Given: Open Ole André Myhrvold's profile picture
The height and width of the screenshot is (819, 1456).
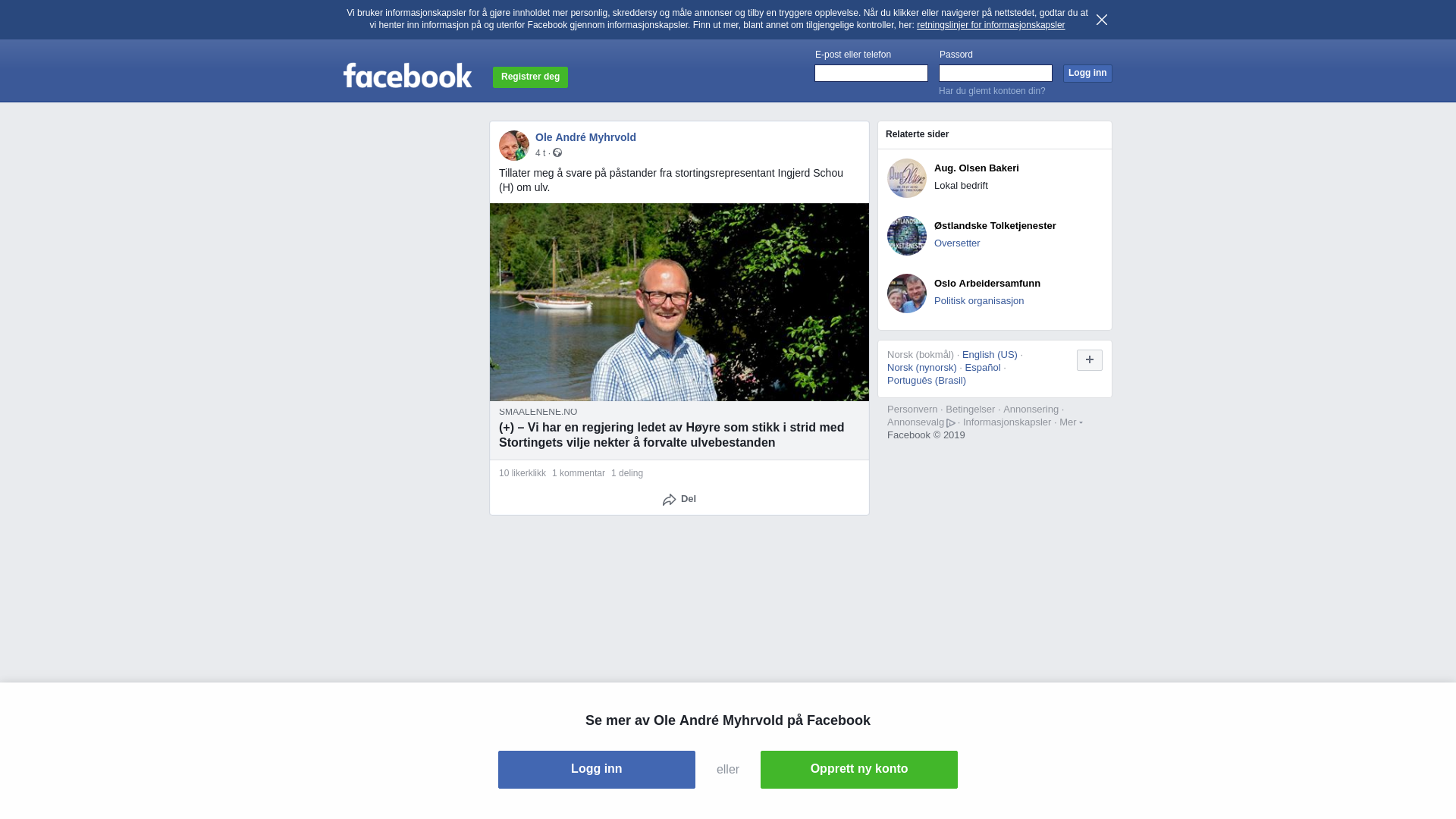Looking at the screenshot, I should click(514, 146).
